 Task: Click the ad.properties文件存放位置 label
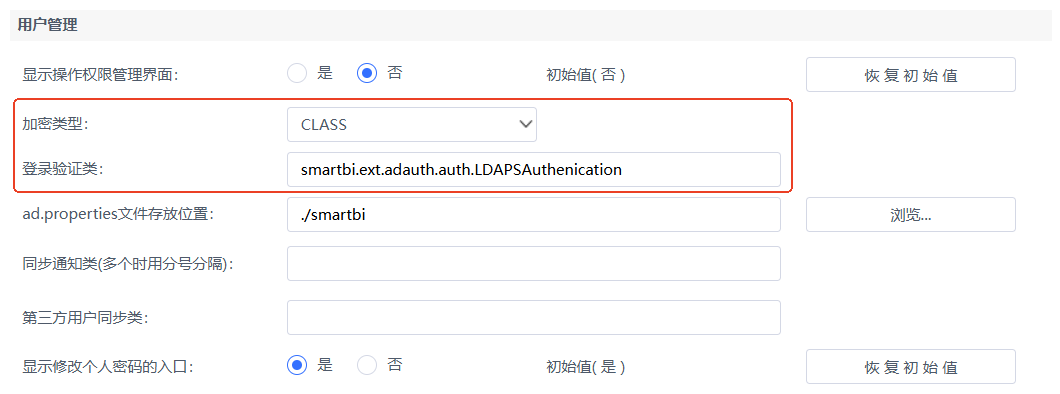tap(118, 214)
